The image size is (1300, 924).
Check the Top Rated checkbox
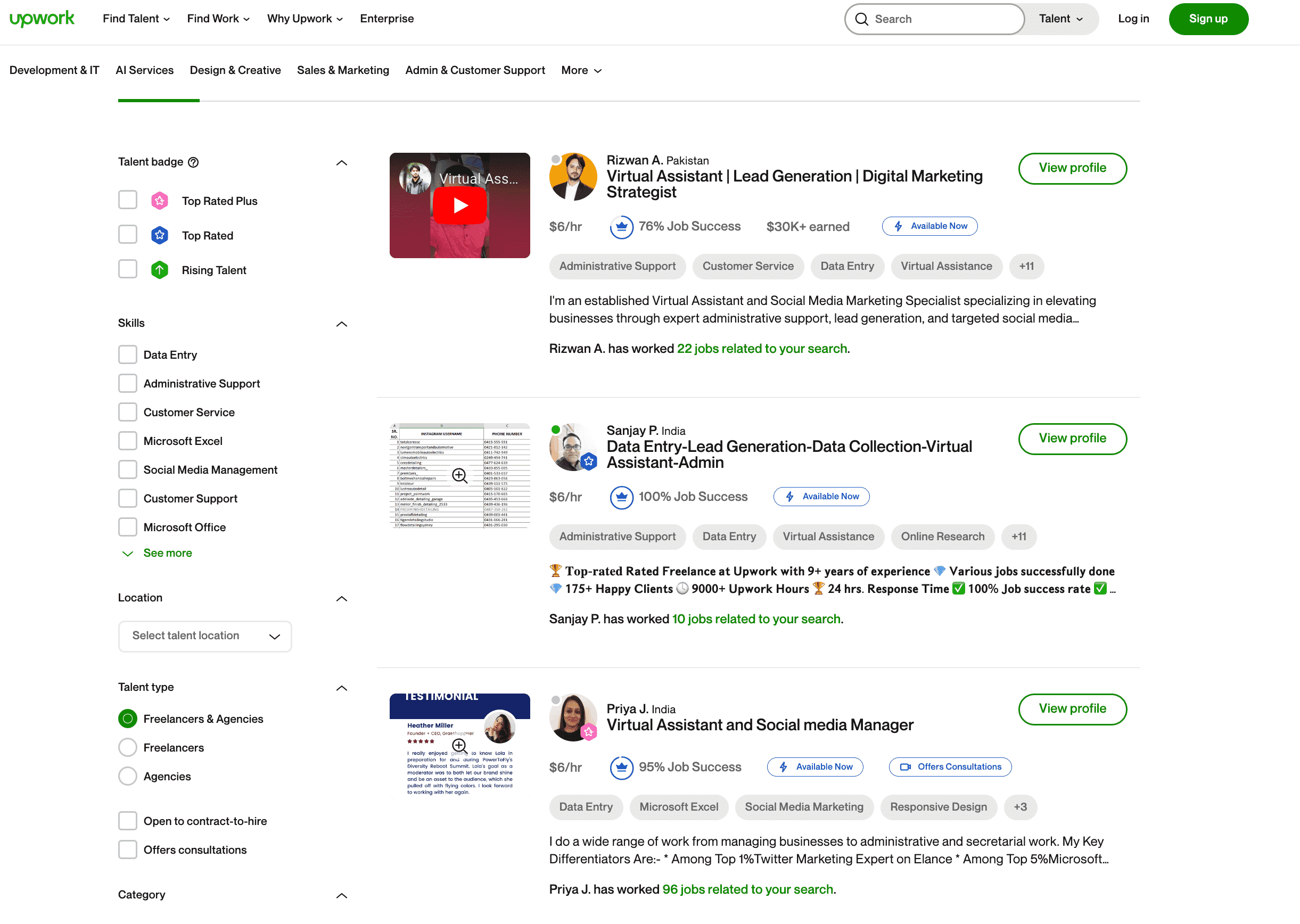point(127,235)
